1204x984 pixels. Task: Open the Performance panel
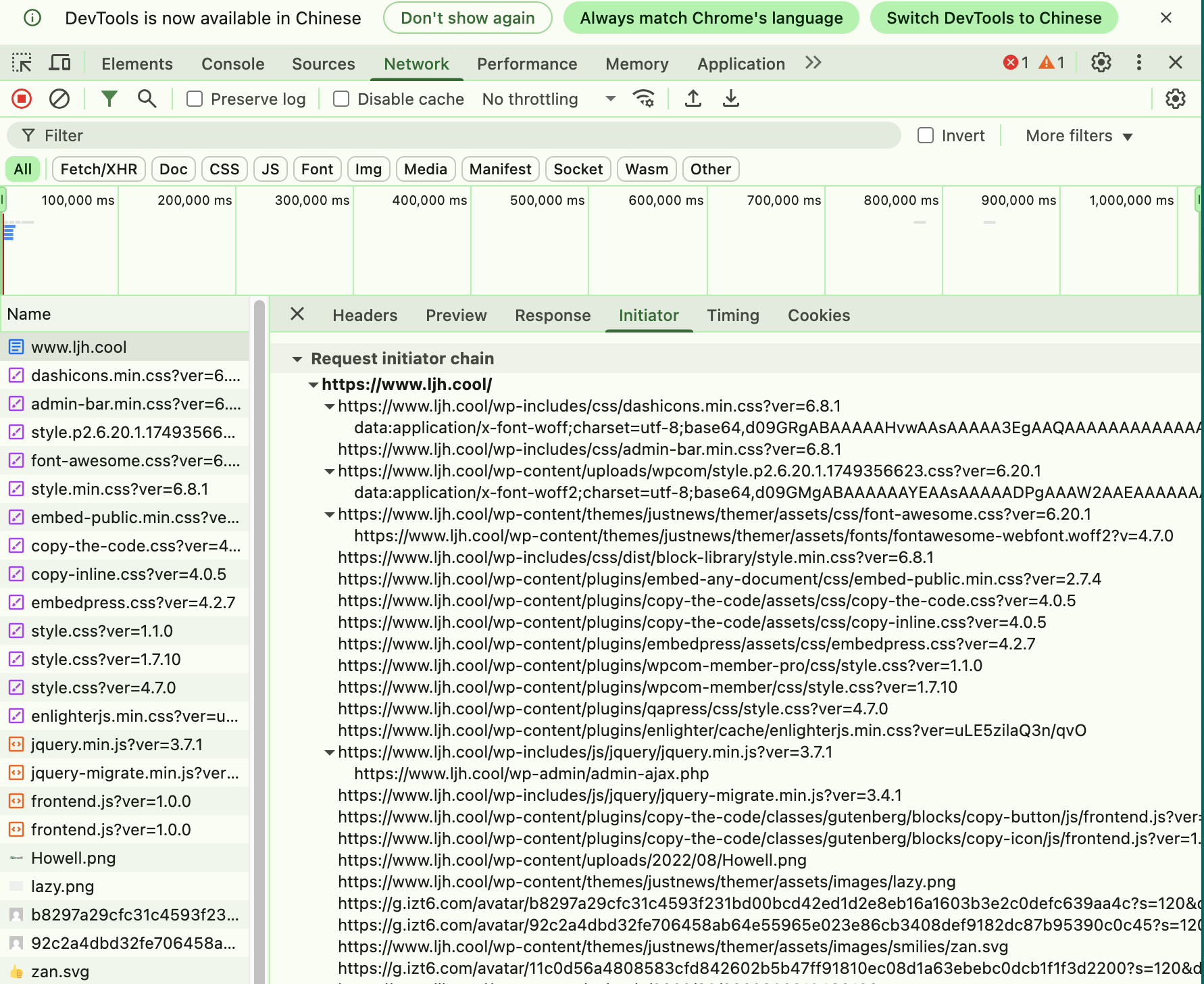[x=527, y=64]
